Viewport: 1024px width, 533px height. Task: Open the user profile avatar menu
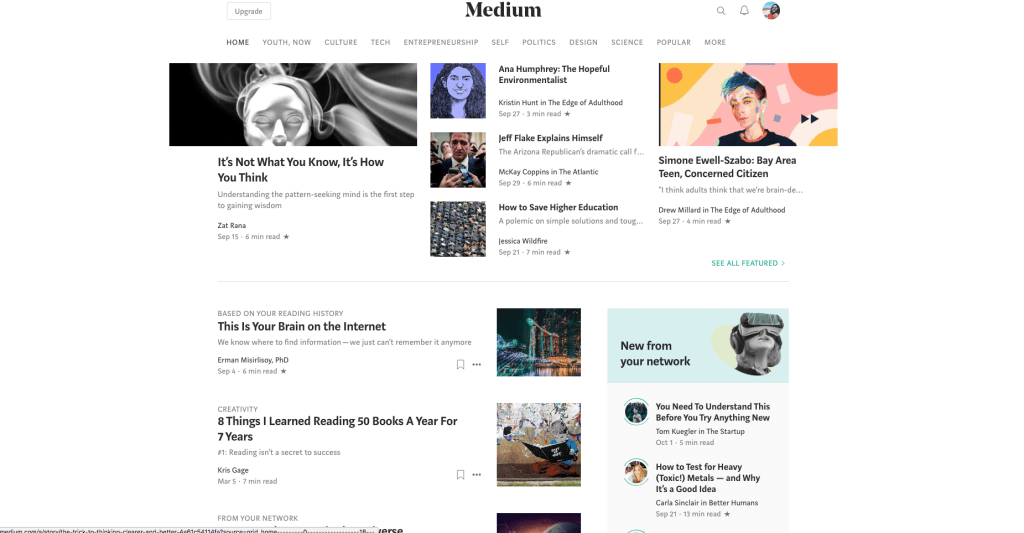(x=771, y=10)
